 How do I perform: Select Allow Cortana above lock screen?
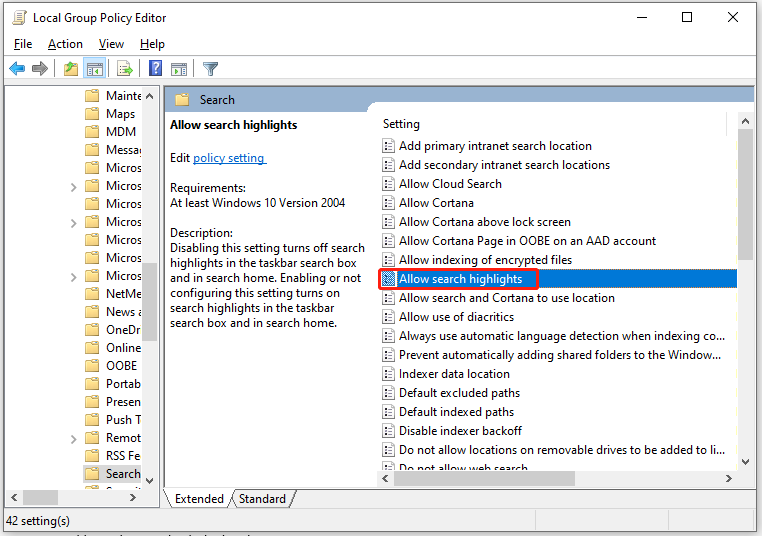485,222
